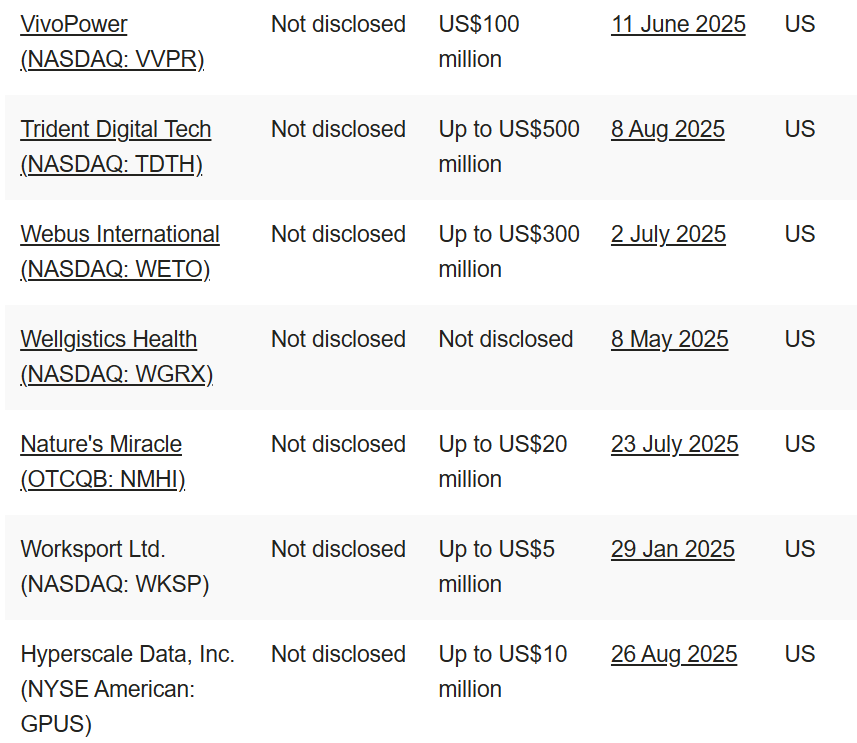Open the 8 Aug 2025 announcement link
857x743 pixels.
[x=668, y=130]
